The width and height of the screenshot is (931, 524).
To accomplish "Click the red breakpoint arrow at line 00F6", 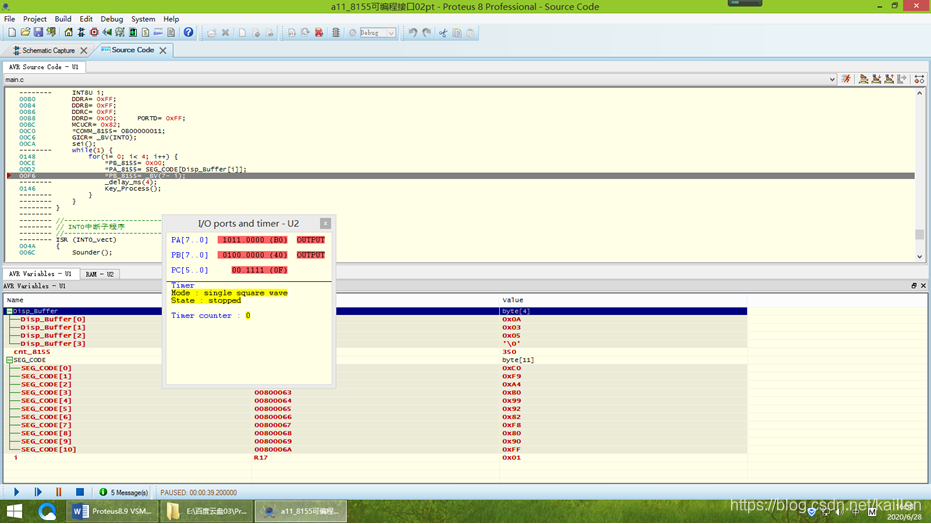I will coord(9,176).
